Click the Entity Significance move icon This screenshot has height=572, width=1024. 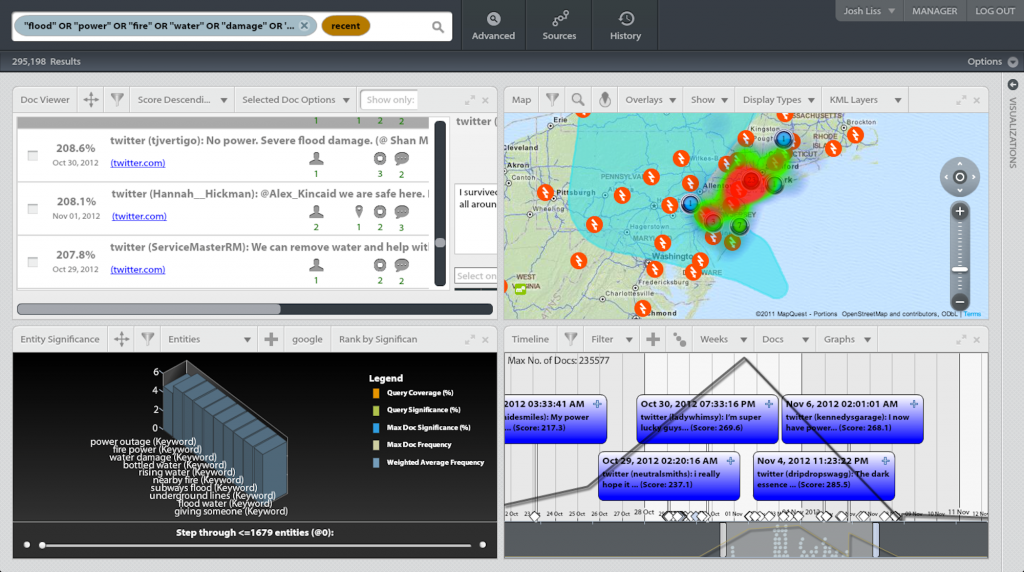coord(121,339)
